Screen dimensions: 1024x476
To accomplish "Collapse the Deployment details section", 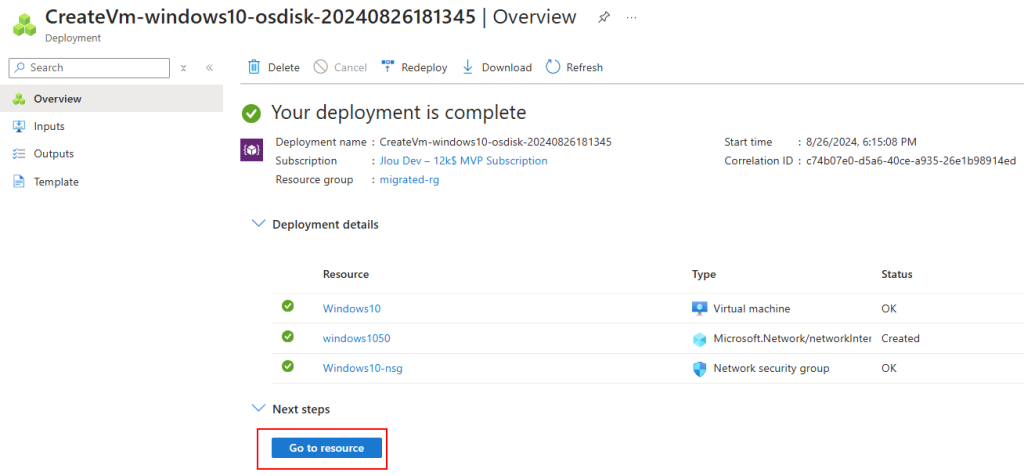I will 257,224.
